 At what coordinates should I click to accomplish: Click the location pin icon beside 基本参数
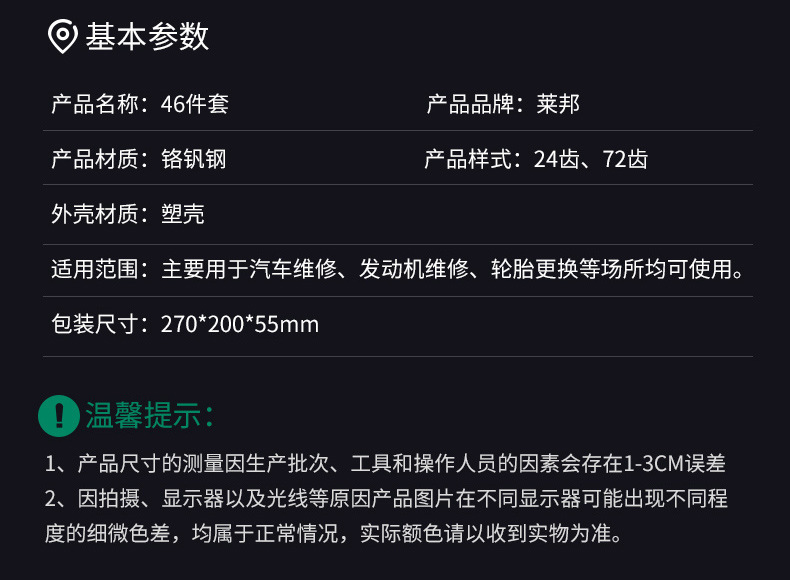pyautogui.click(x=63, y=37)
